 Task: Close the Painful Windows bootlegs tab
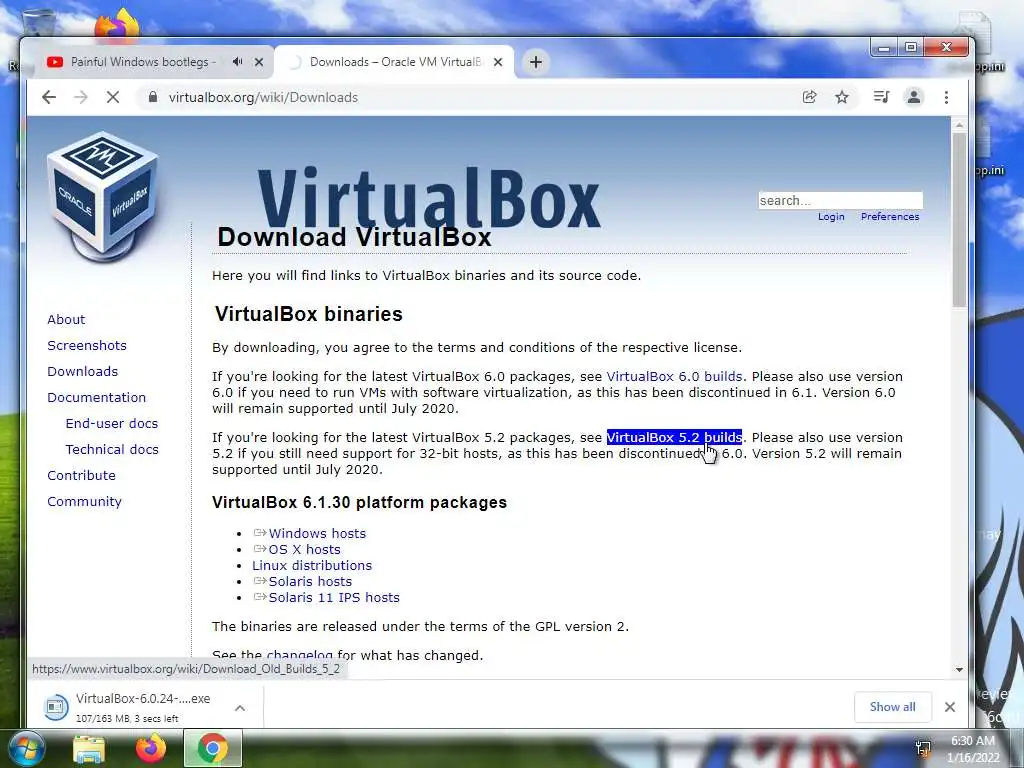click(x=259, y=62)
